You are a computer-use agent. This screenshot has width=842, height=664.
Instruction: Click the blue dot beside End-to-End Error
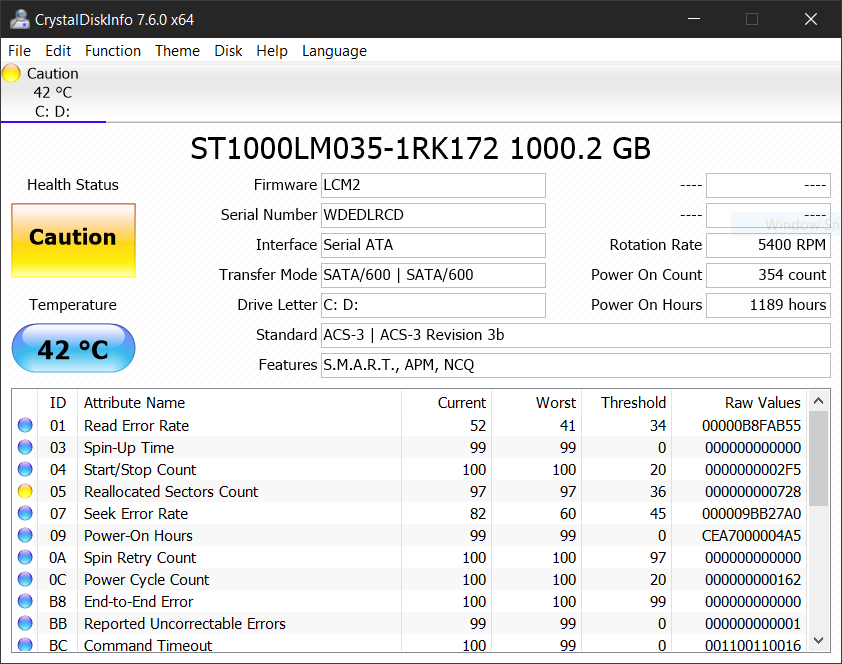tap(25, 601)
